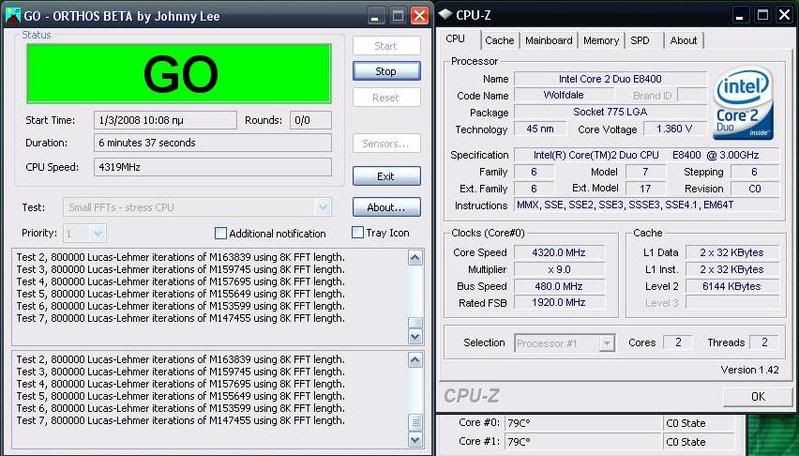Exit the ORTHOS application
The width and height of the screenshot is (799, 456).
tap(386, 176)
